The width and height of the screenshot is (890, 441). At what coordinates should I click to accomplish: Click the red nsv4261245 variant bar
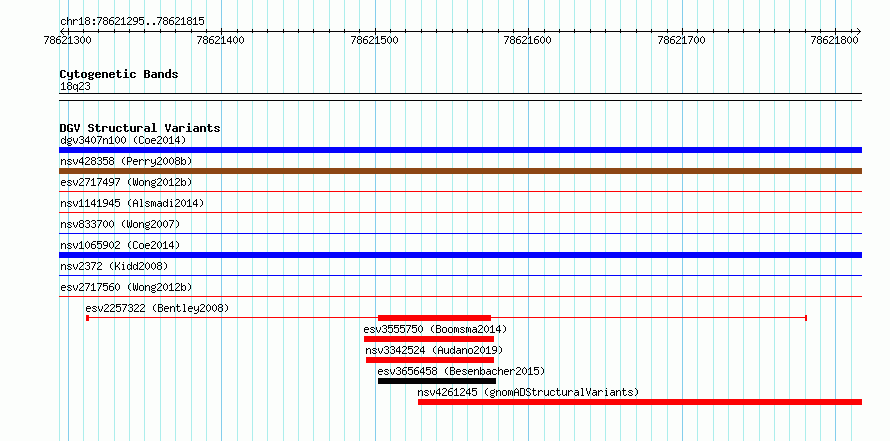[x=640, y=402]
